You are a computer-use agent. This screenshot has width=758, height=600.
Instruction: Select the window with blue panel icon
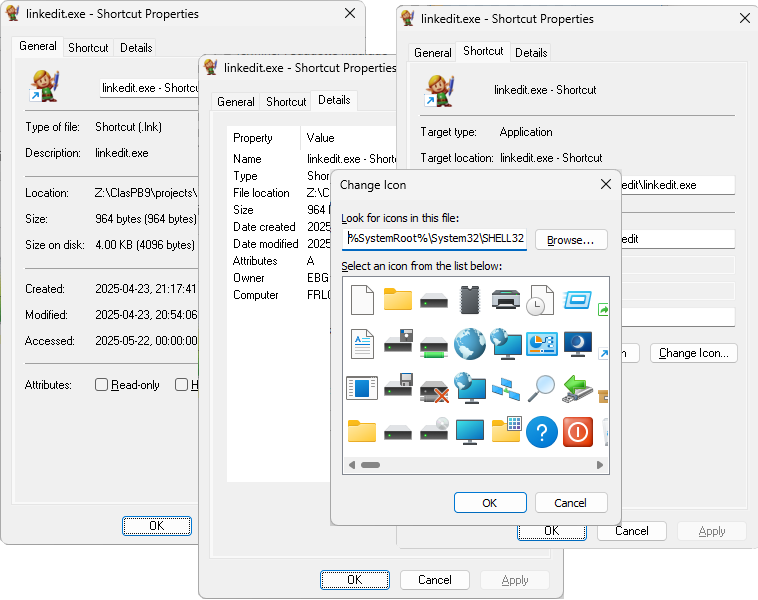click(362, 388)
